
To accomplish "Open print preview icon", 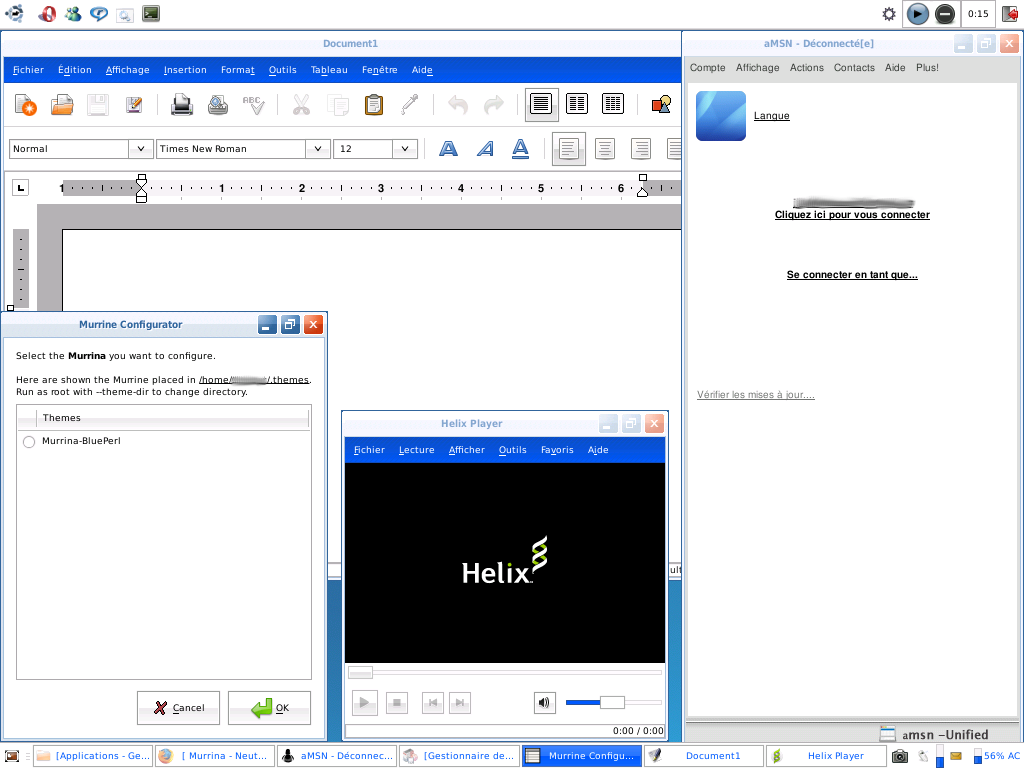I will [217, 104].
